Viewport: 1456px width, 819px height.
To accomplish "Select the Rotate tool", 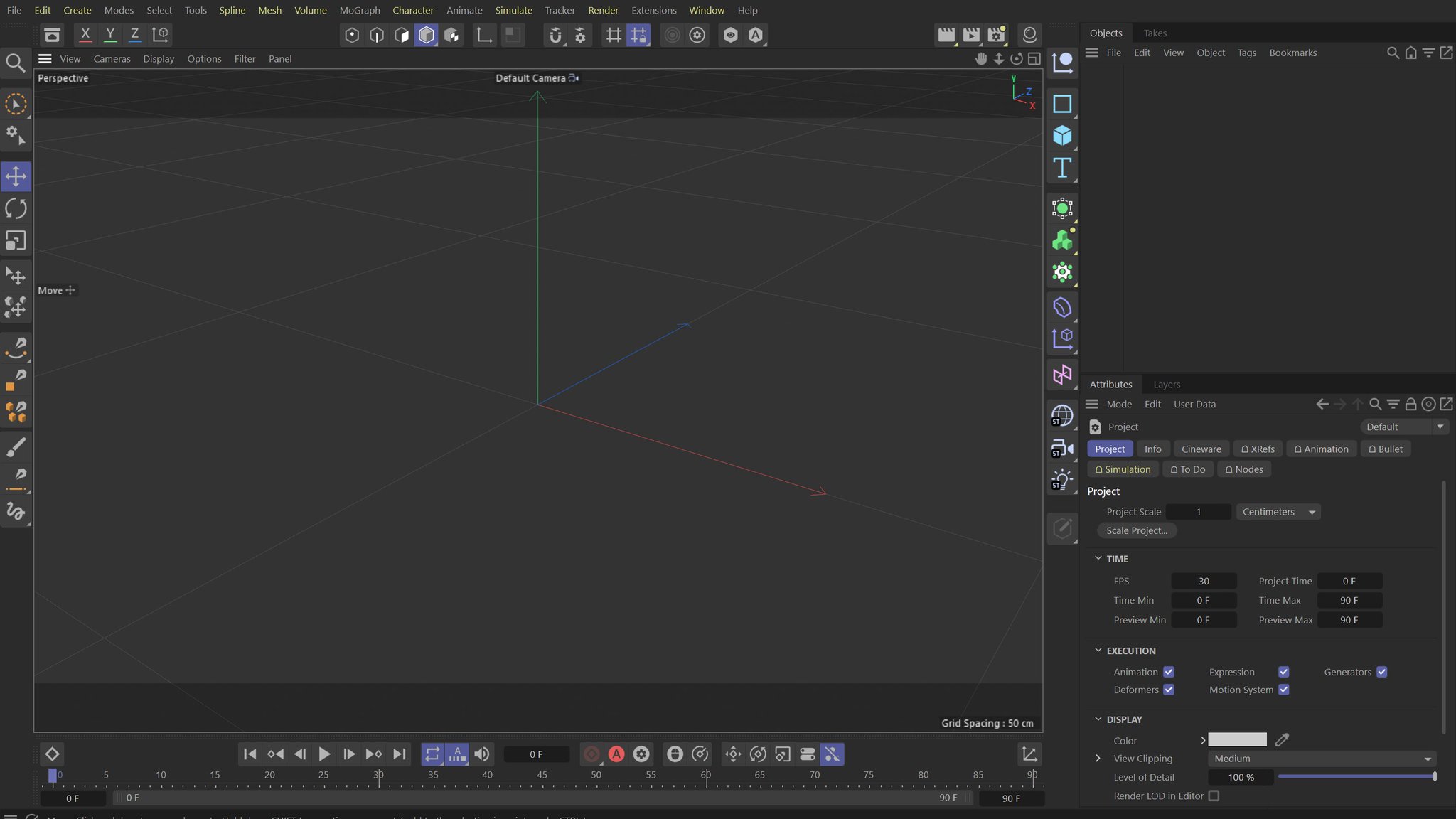I will [x=16, y=208].
